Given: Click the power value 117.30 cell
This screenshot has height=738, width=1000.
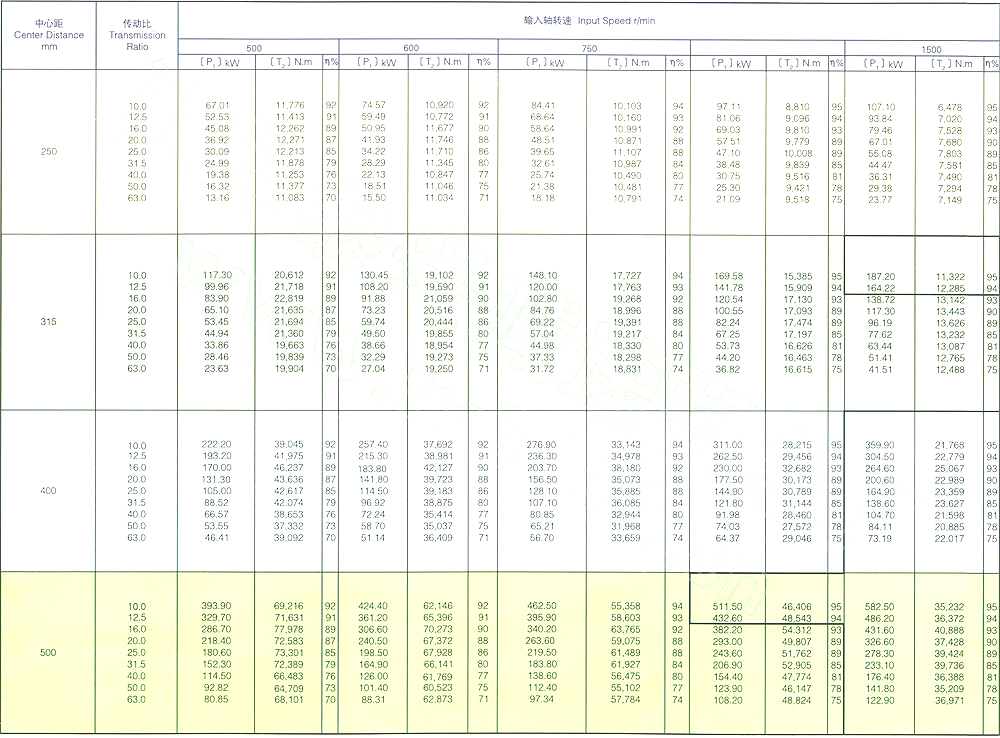Looking at the screenshot, I should (x=217, y=275).
